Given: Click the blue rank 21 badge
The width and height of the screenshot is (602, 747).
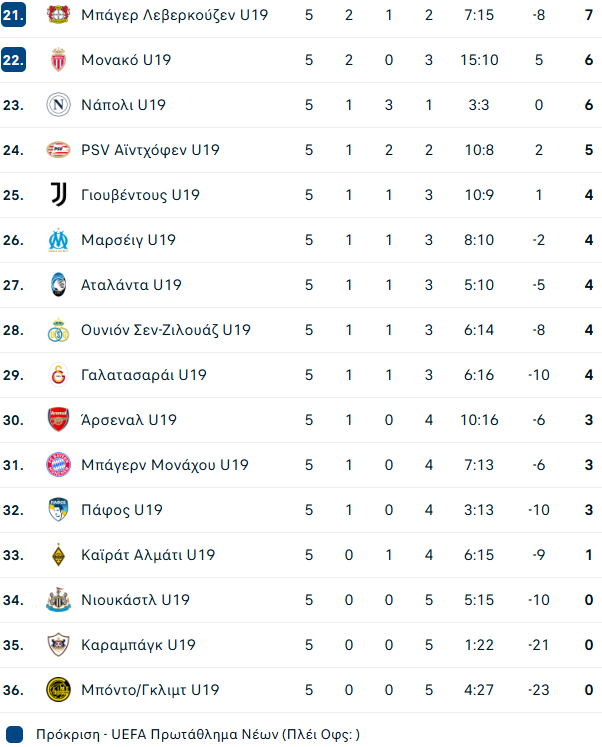Looking at the screenshot, I should pos(13,15).
